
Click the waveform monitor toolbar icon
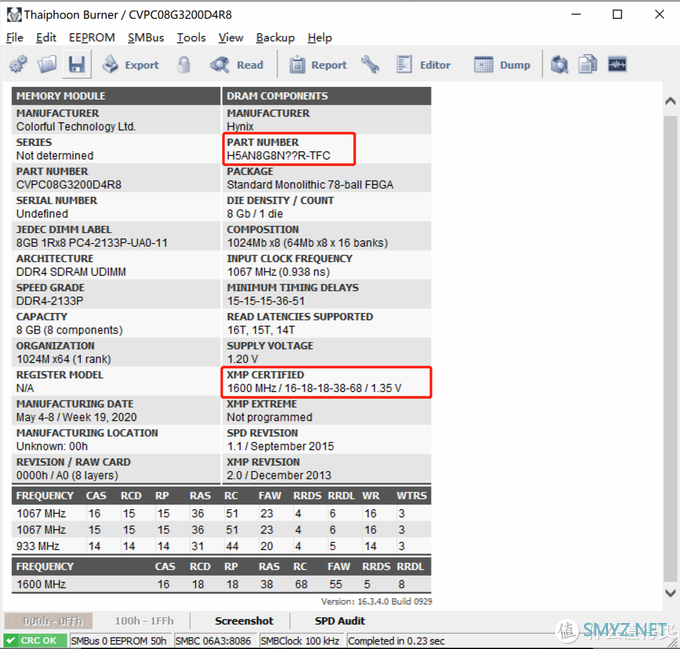617,65
